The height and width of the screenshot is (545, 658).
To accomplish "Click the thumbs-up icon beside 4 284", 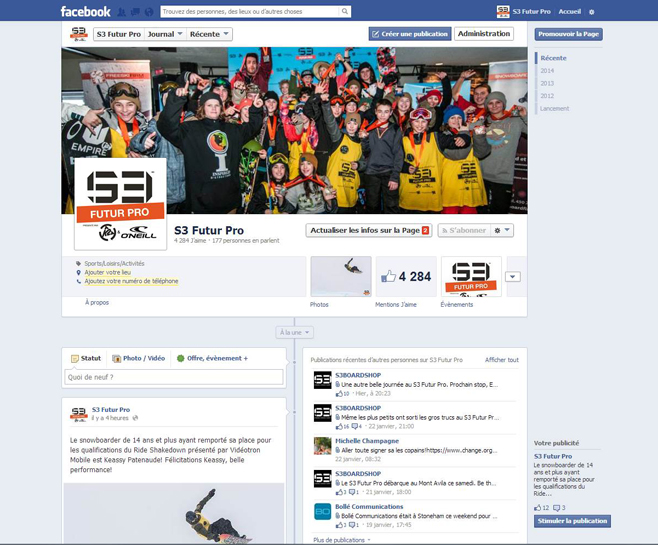I will point(388,276).
